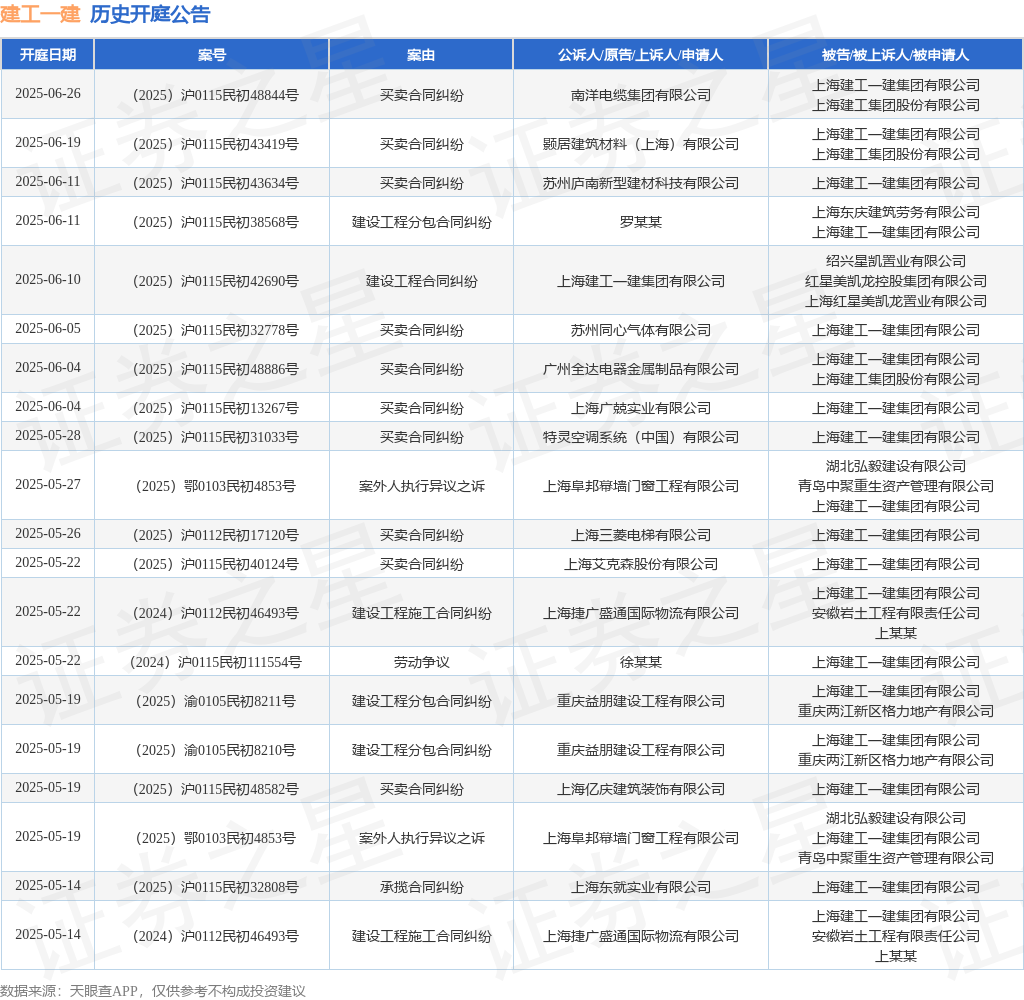
Task: Click plaintiff 特灵空调系统（中国）有限公司
Action: pos(641,438)
